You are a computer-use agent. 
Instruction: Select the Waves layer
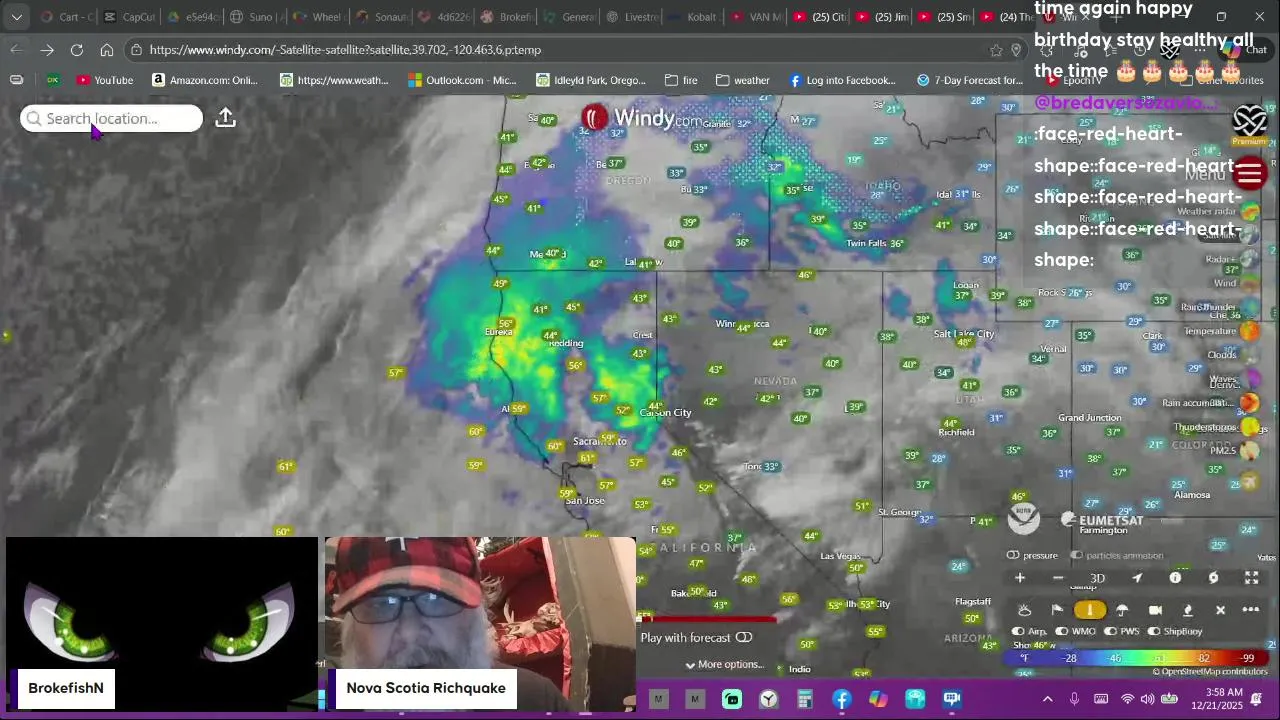[x=1250, y=379]
